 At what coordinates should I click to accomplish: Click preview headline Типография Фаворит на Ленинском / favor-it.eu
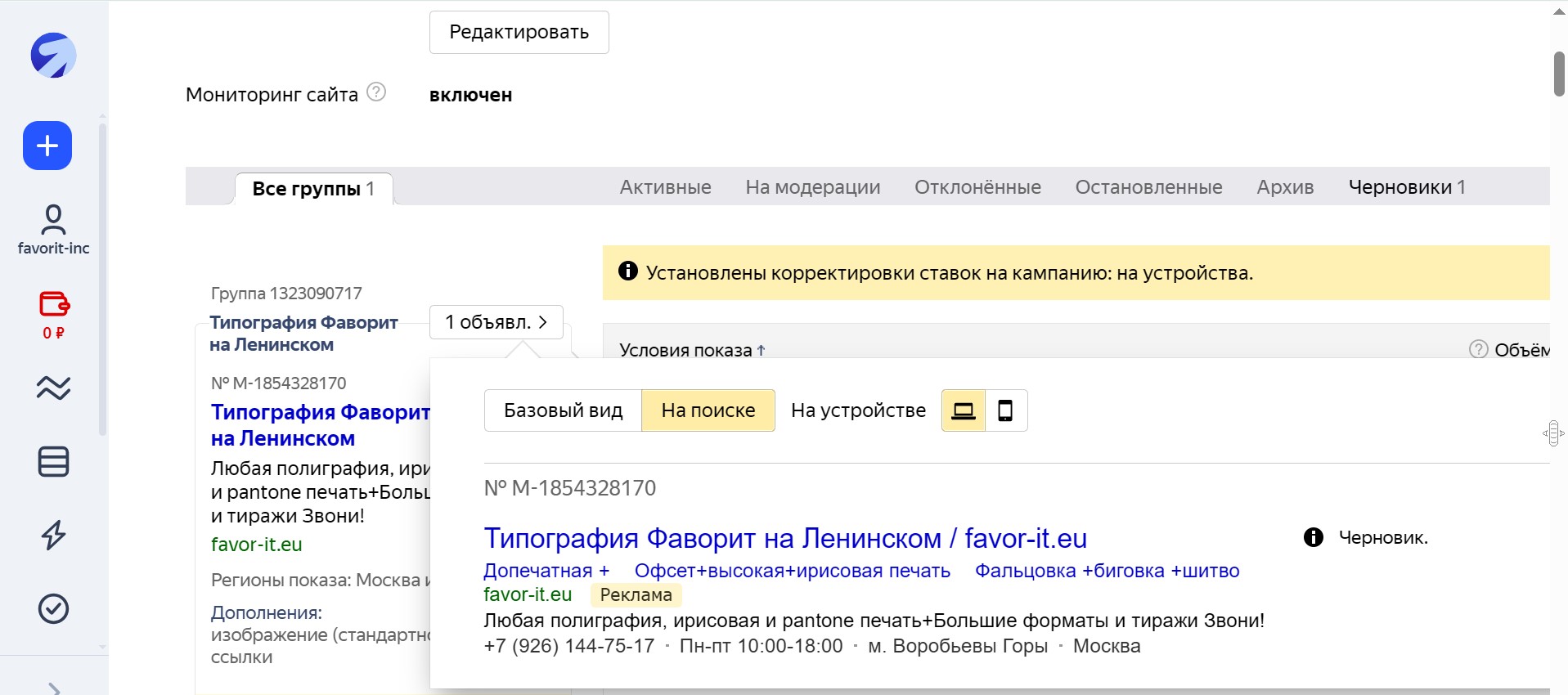click(x=785, y=538)
